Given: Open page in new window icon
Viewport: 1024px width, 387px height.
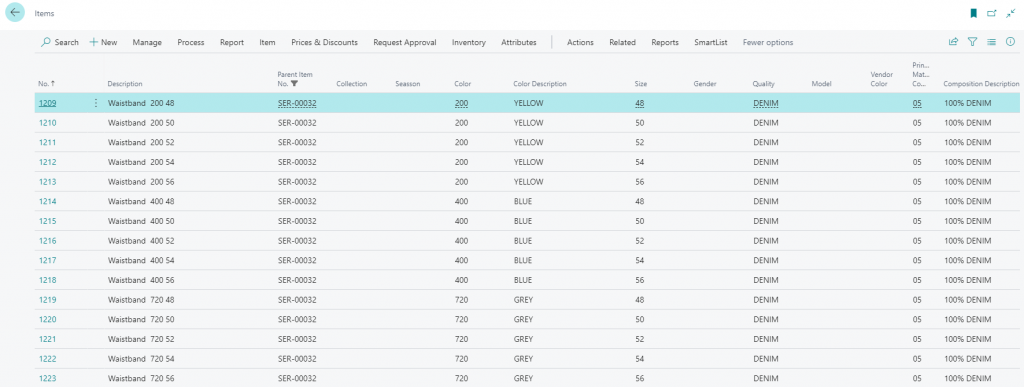Looking at the screenshot, I should pyautogui.click(x=992, y=13).
